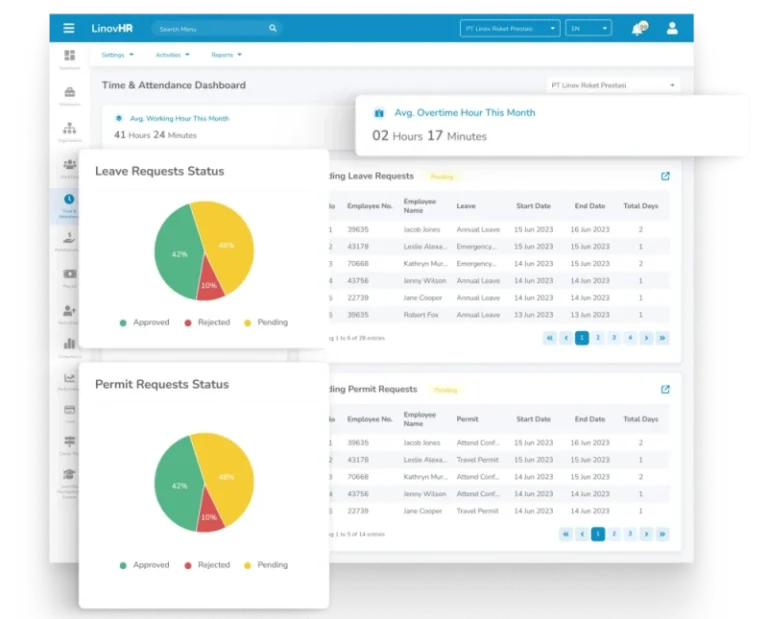Open the user profile icon

[x=673, y=28]
